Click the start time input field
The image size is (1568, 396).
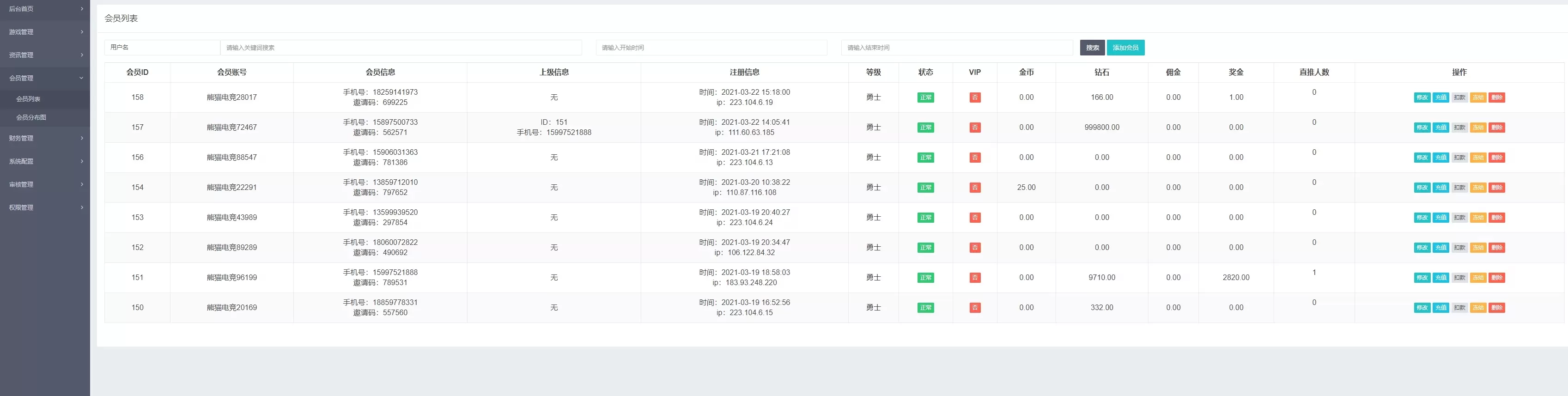pyautogui.click(x=711, y=48)
